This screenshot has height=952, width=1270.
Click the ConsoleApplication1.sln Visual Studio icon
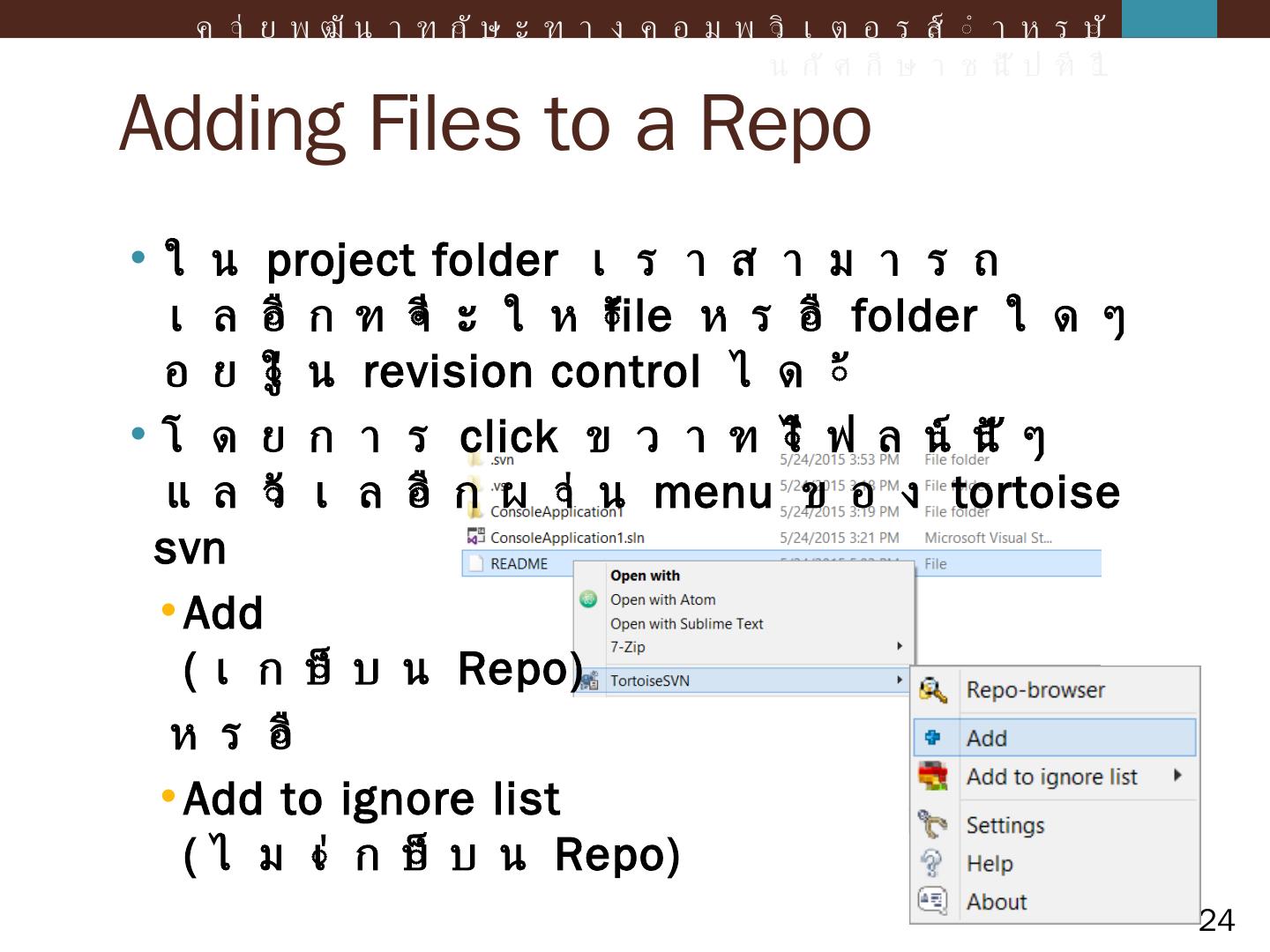click(476, 537)
